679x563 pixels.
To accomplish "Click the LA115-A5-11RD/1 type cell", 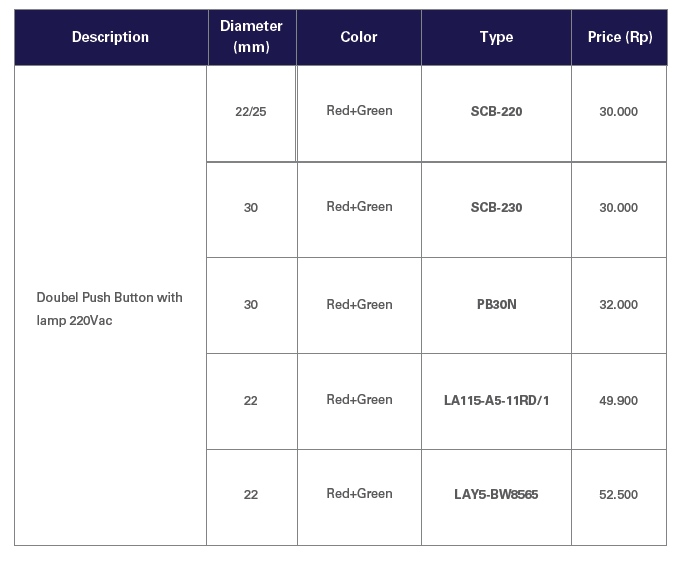I will [496, 401].
